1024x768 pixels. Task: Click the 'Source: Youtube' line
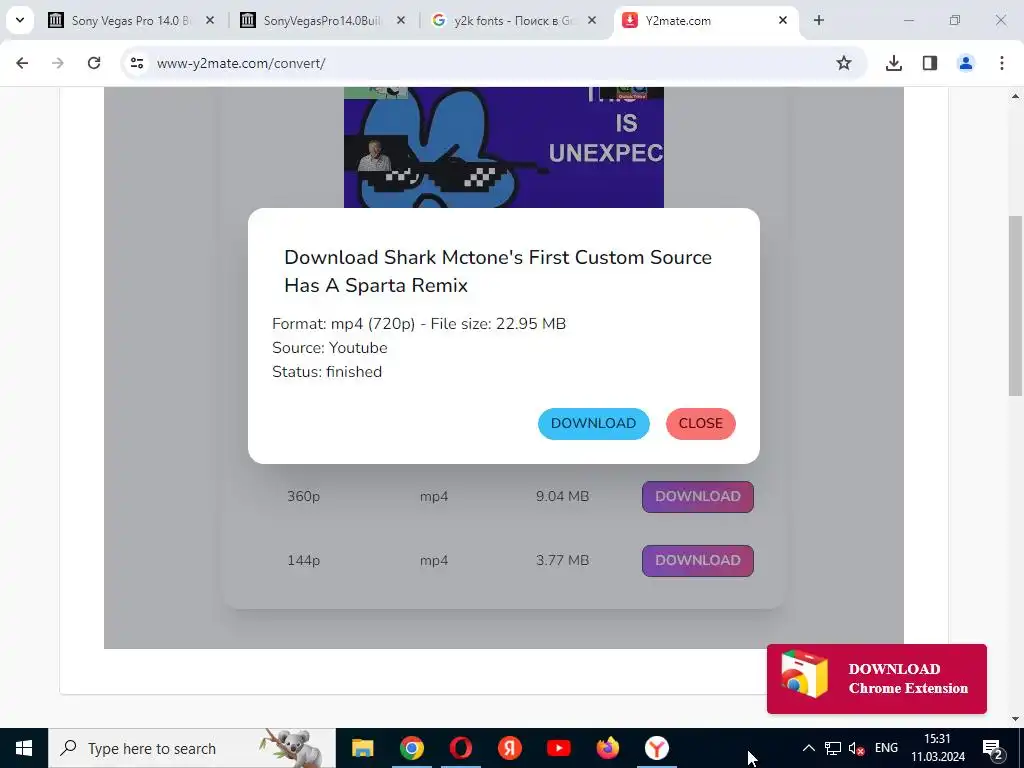pos(330,348)
